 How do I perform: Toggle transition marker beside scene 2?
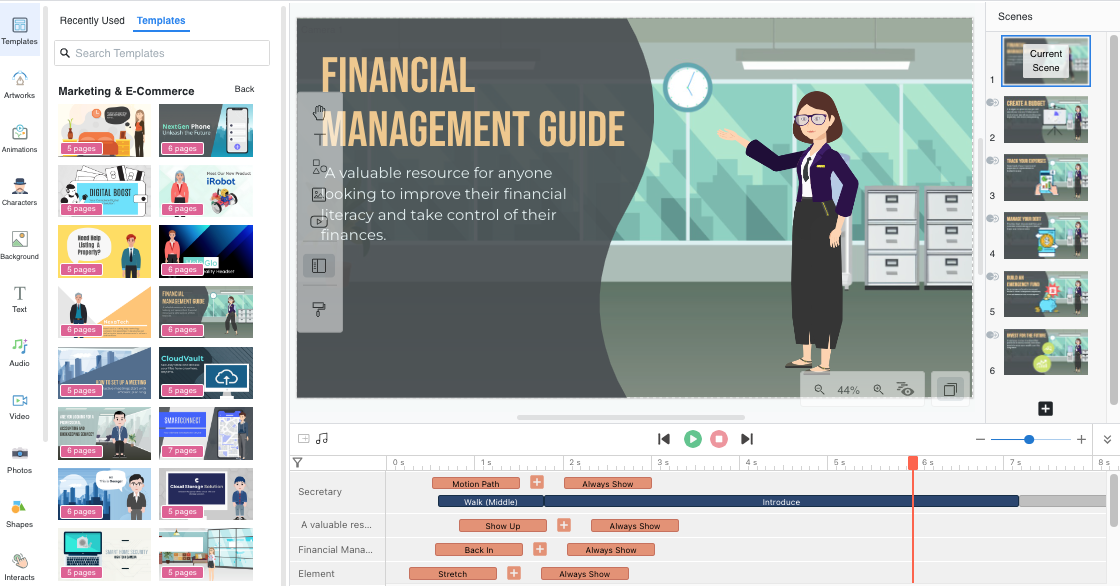pos(993,102)
